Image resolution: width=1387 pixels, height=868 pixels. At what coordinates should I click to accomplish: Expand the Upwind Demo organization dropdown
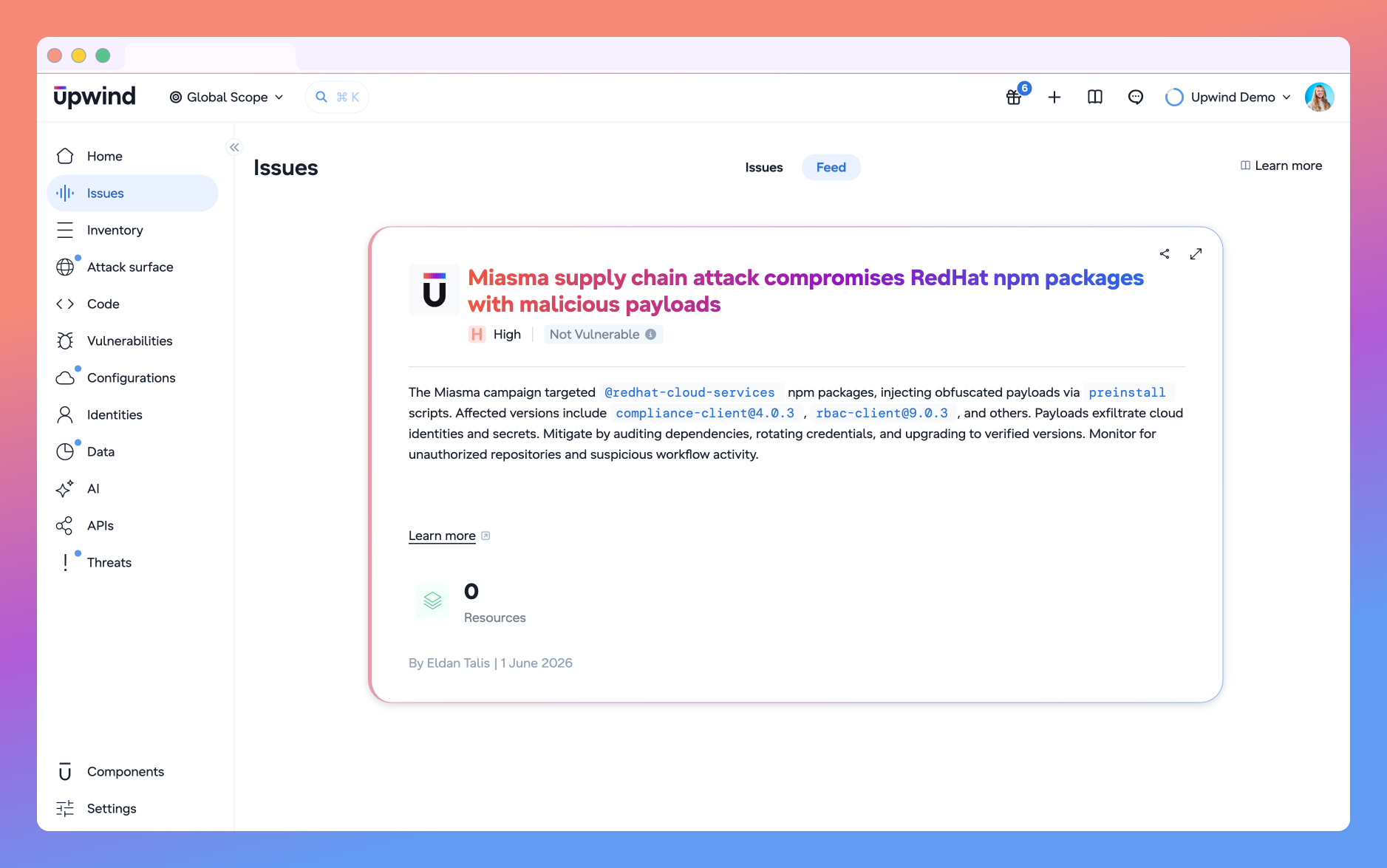(x=1228, y=97)
